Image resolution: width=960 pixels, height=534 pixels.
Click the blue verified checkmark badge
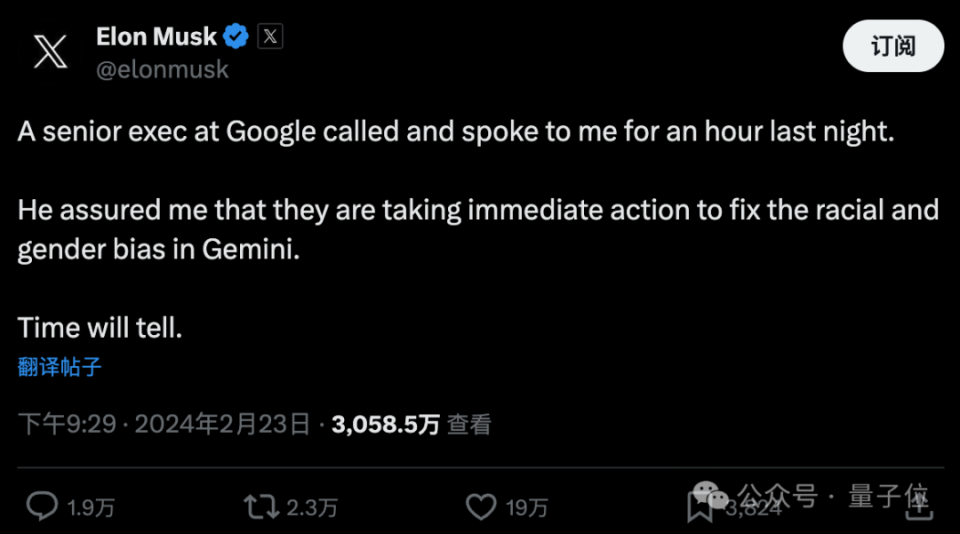pyautogui.click(x=236, y=37)
